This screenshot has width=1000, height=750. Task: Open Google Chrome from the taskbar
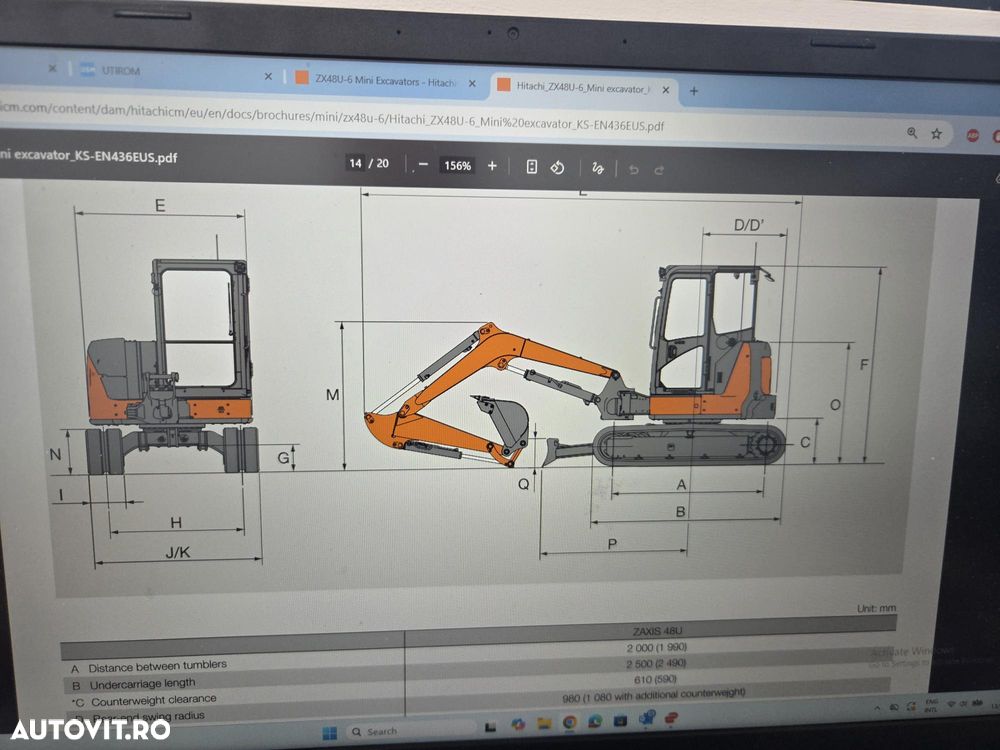click(x=570, y=722)
